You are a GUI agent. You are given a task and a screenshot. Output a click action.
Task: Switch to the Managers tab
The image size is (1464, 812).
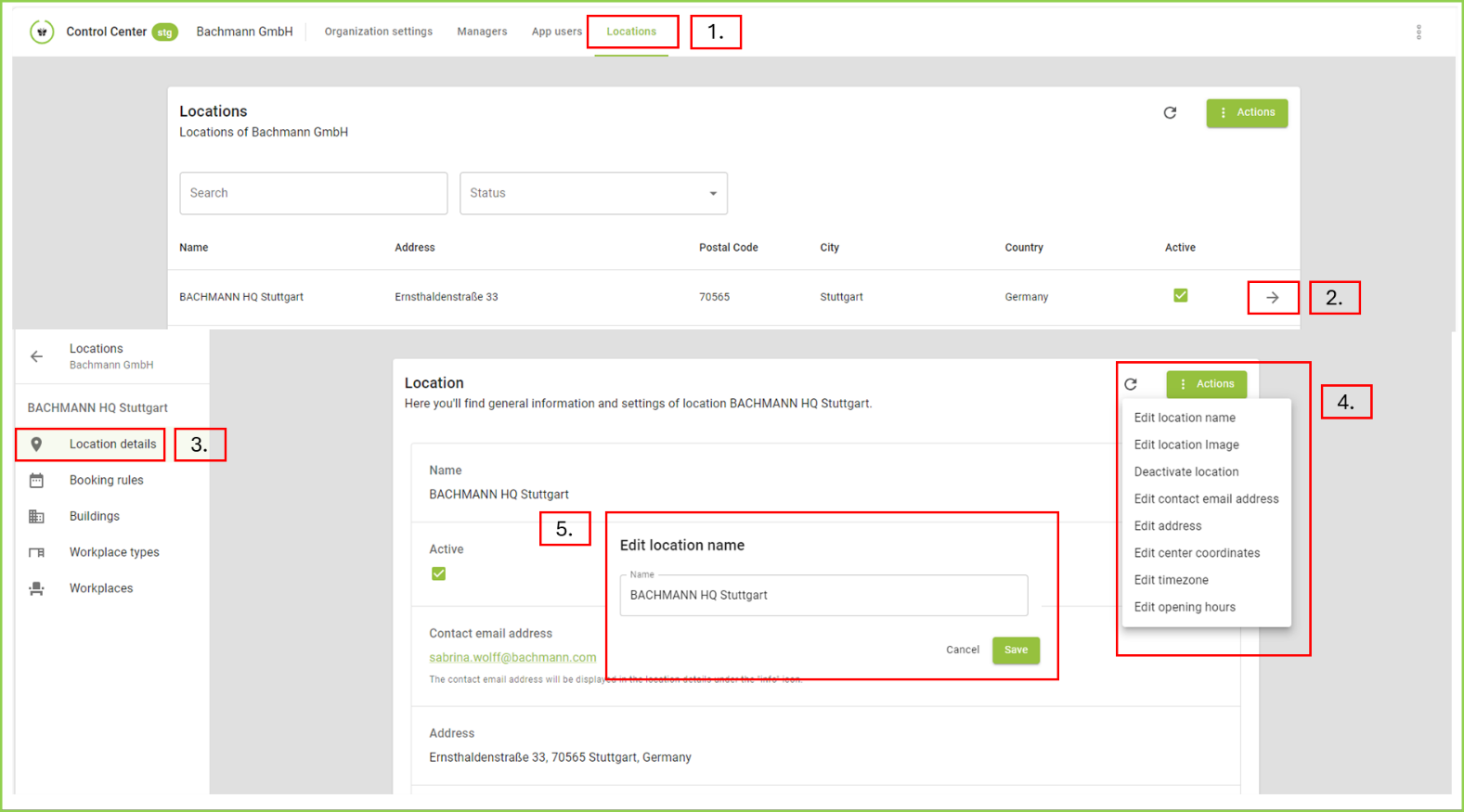coord(482,32)
